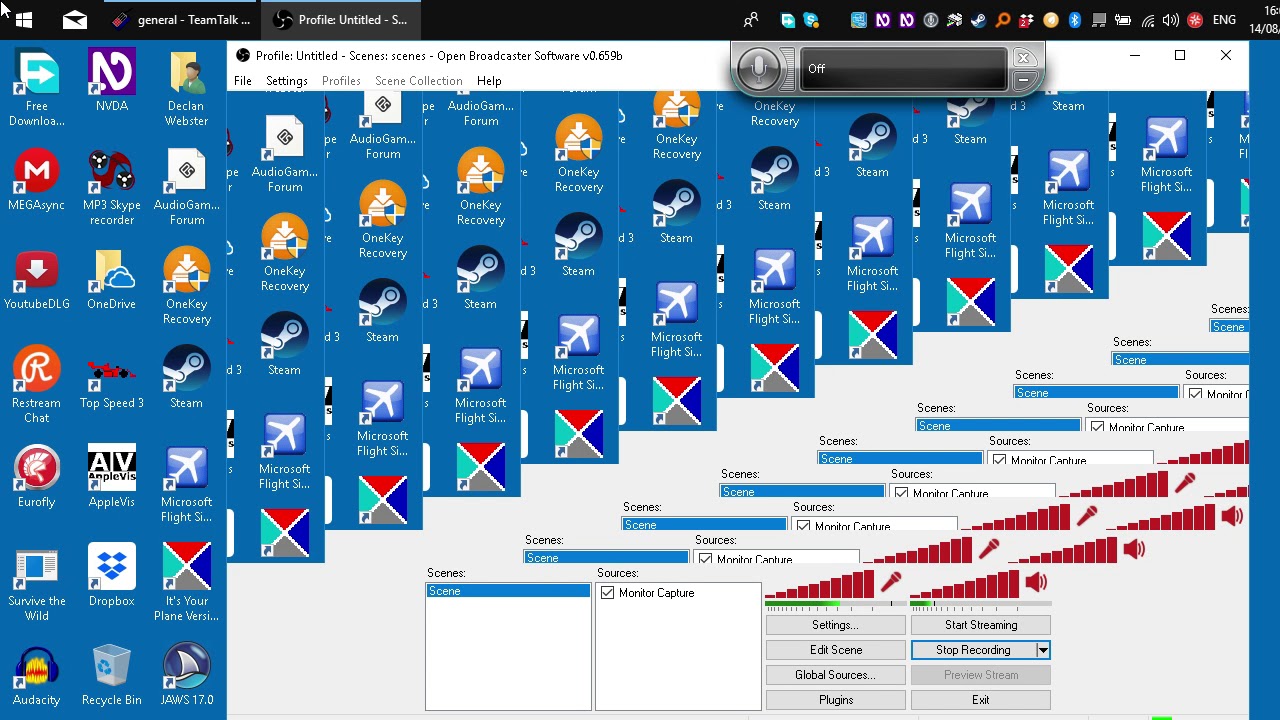The width and height of the screenshot is (1280, 720).
Task: Click the Settings... button
Action: coord(836,625)
